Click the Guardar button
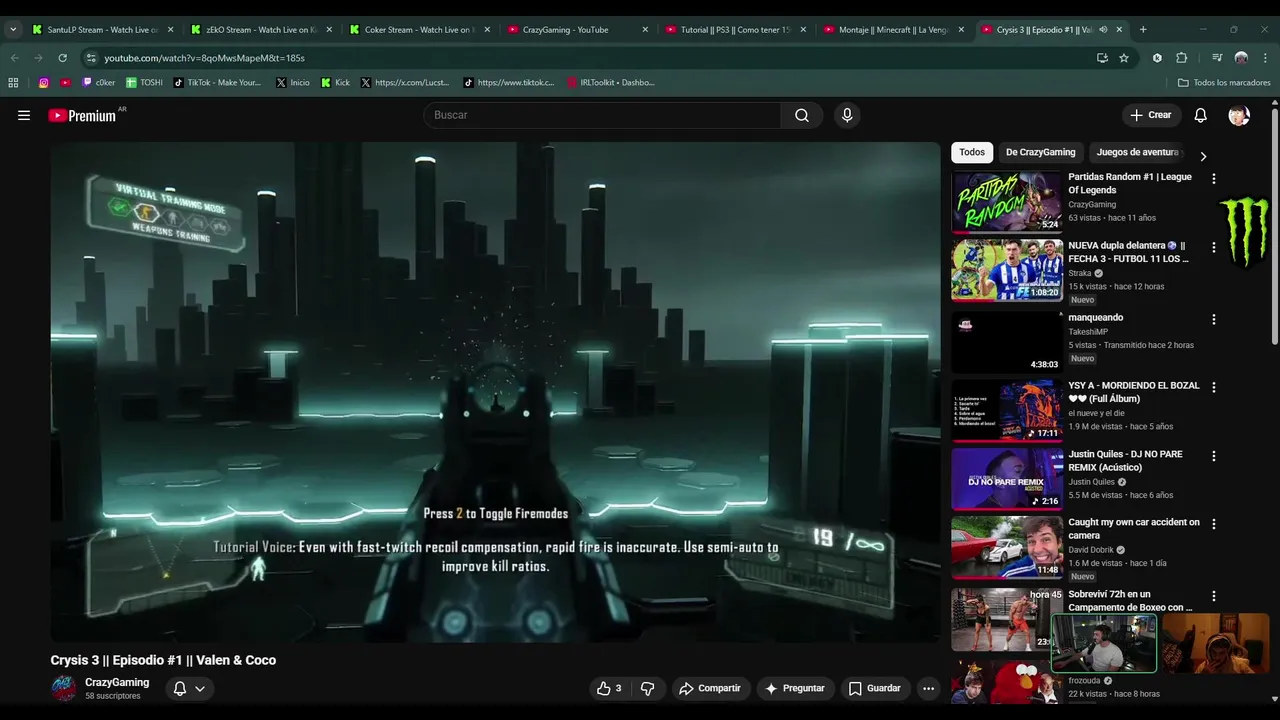The image size is (1280, 720). [875, 688]
